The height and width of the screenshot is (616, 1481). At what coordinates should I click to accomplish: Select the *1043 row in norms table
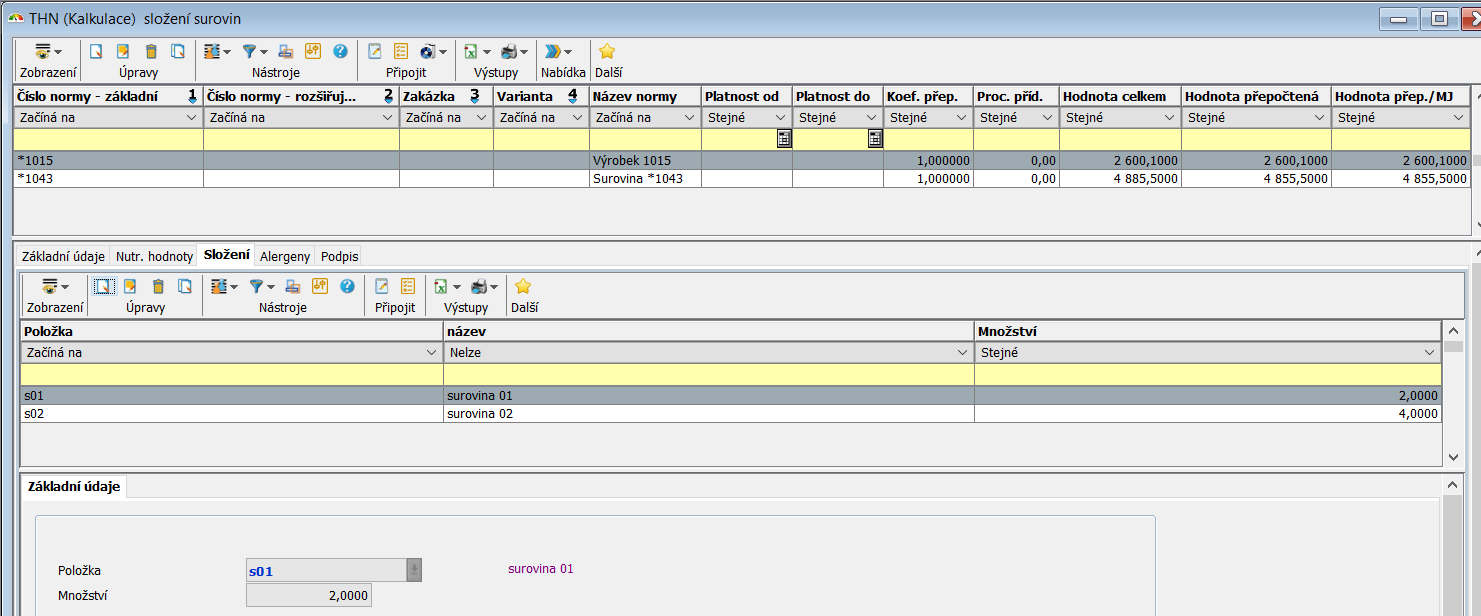tap(300, 179)
